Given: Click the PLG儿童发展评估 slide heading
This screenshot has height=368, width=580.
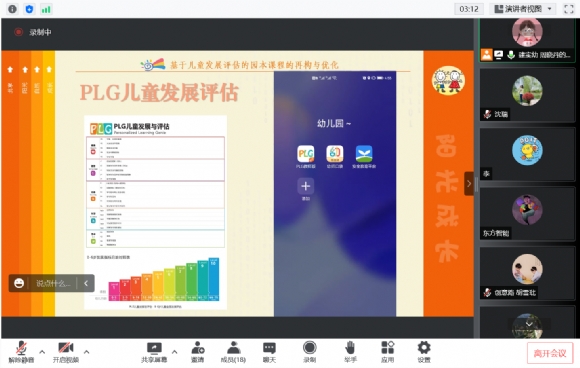Looking at the screenshot, I should 159,92.
